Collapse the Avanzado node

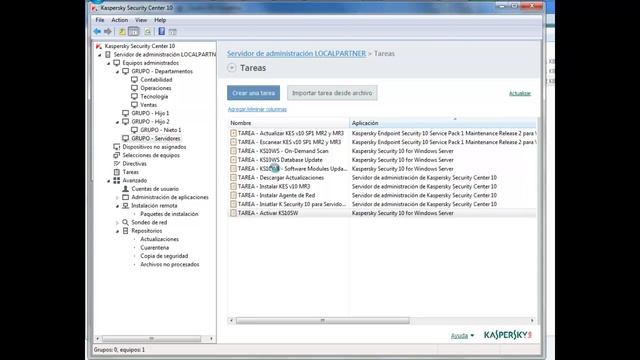[109, 181]
